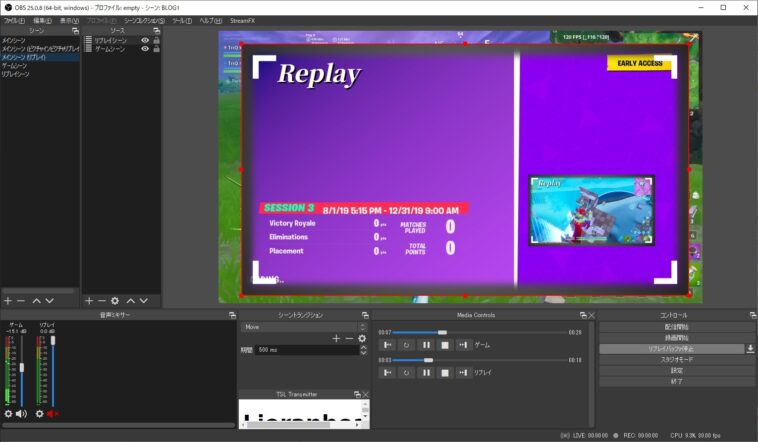
Task: Open the StreamFX menu
Action: click(x=242, y=21)
